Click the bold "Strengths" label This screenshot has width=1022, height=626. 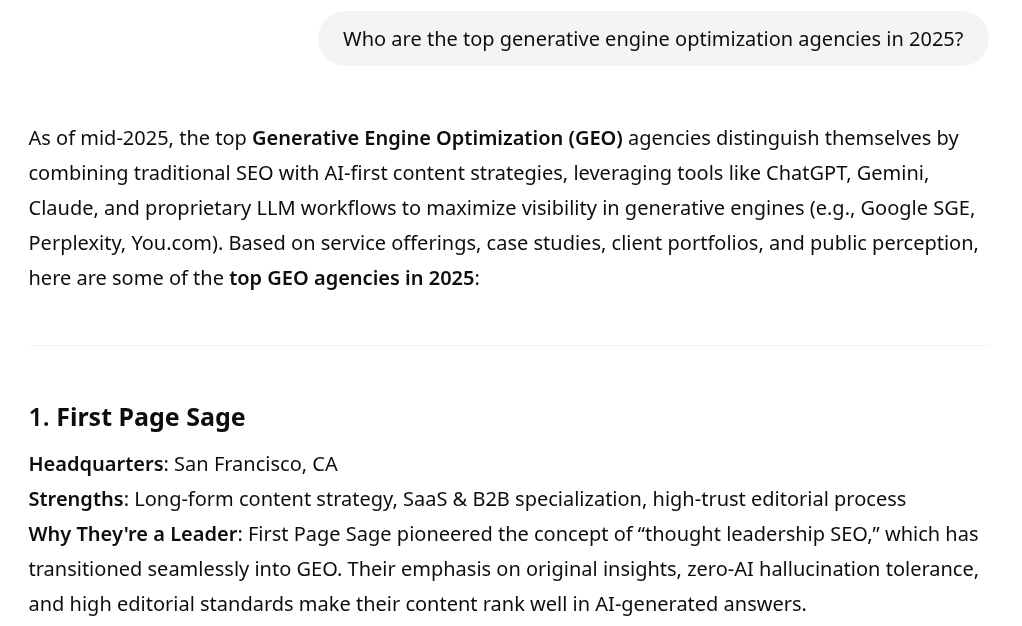pos(76,499)
